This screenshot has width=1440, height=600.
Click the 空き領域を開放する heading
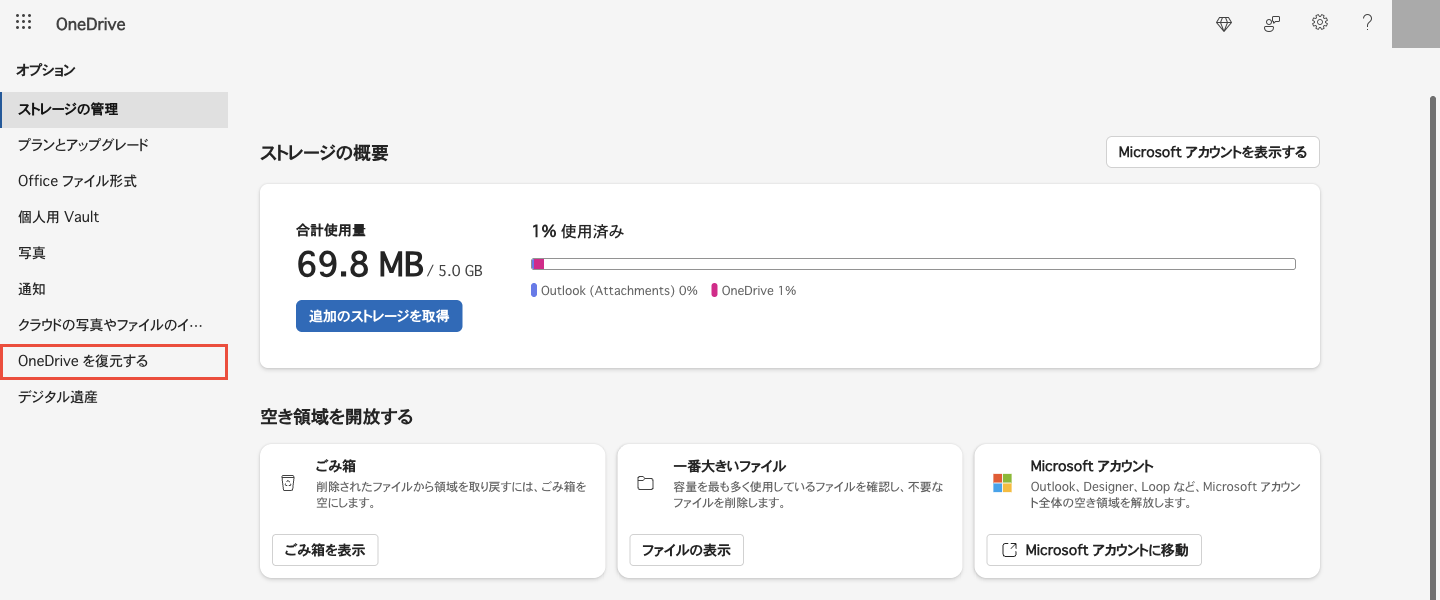click(337, 417)
